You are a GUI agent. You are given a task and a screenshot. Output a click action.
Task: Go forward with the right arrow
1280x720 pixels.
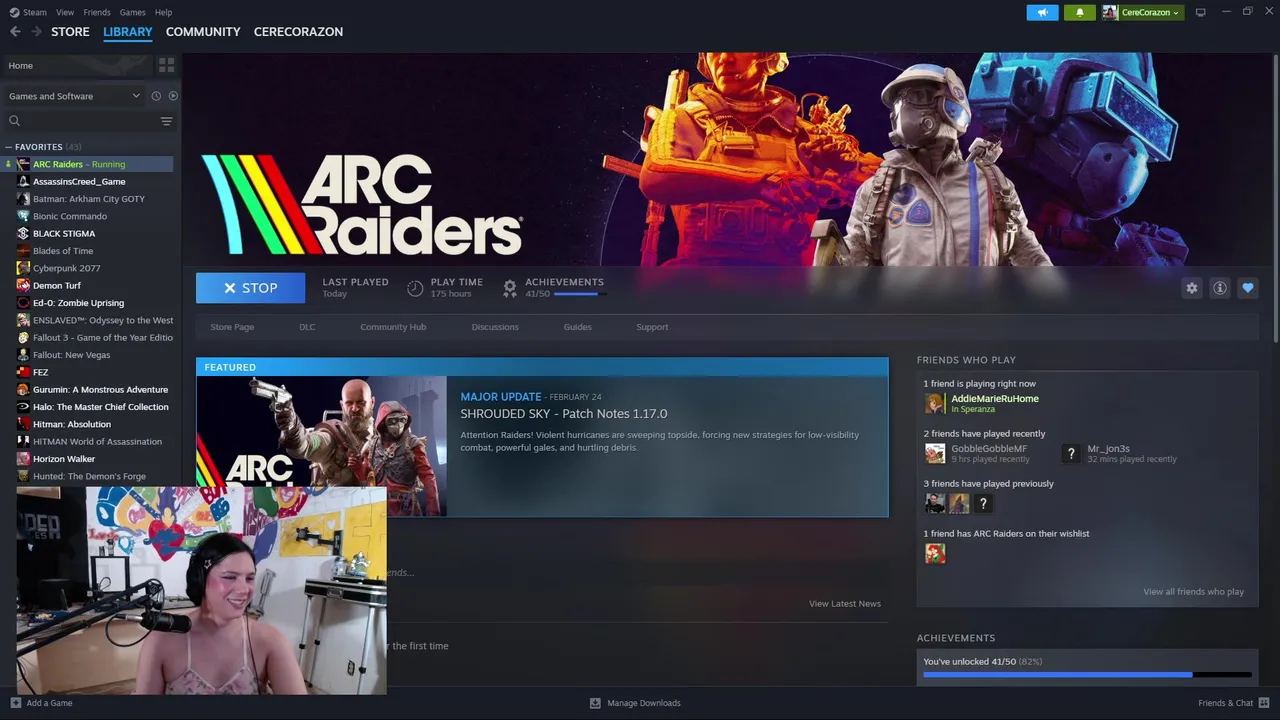click(36, 31)
